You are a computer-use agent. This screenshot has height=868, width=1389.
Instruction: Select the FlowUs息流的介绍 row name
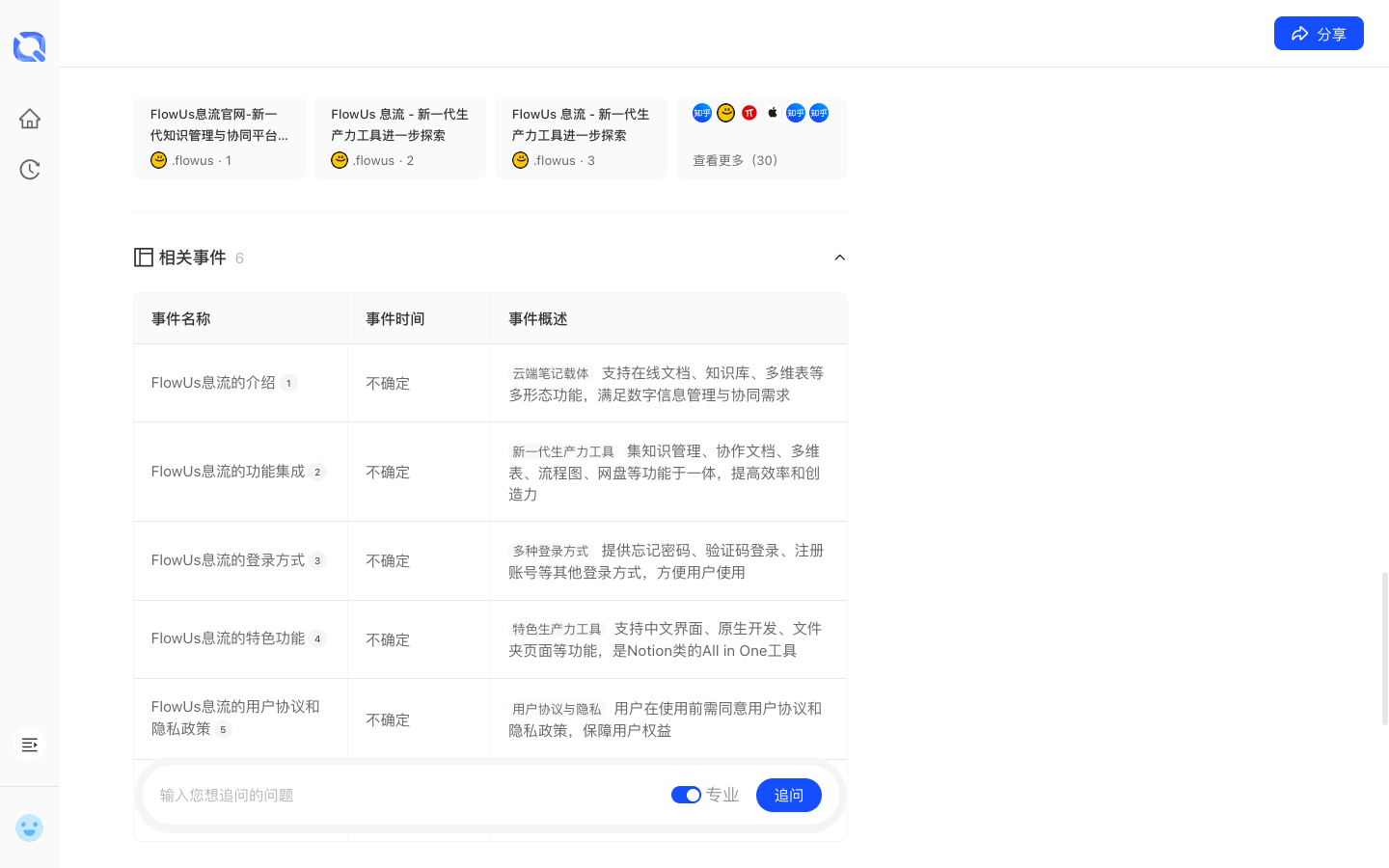(x=213, y=383)
